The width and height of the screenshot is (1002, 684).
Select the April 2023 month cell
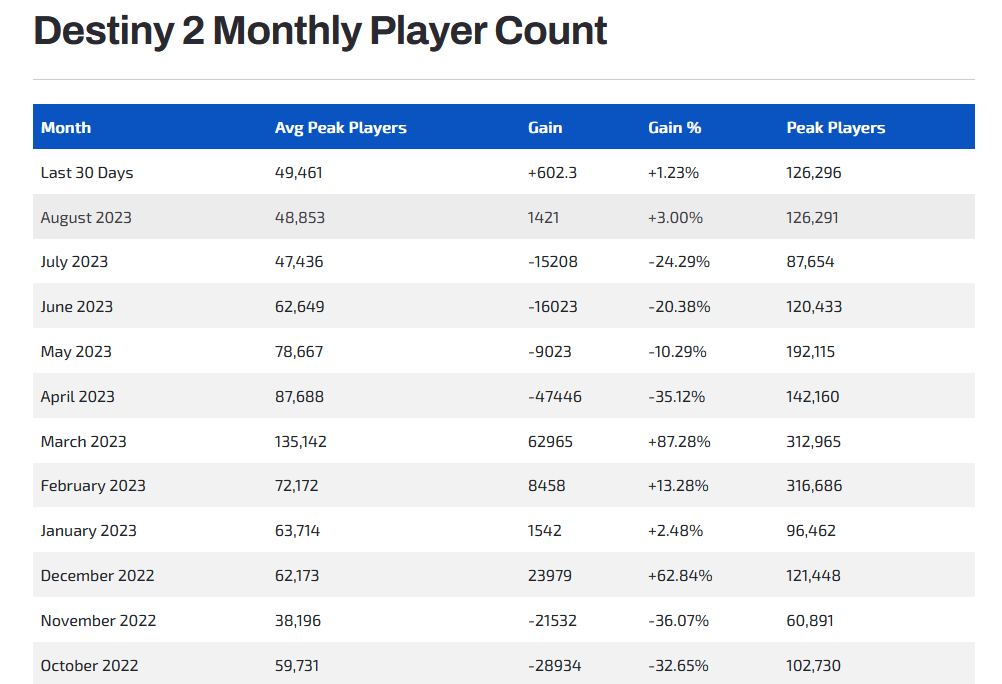(77, 396)
